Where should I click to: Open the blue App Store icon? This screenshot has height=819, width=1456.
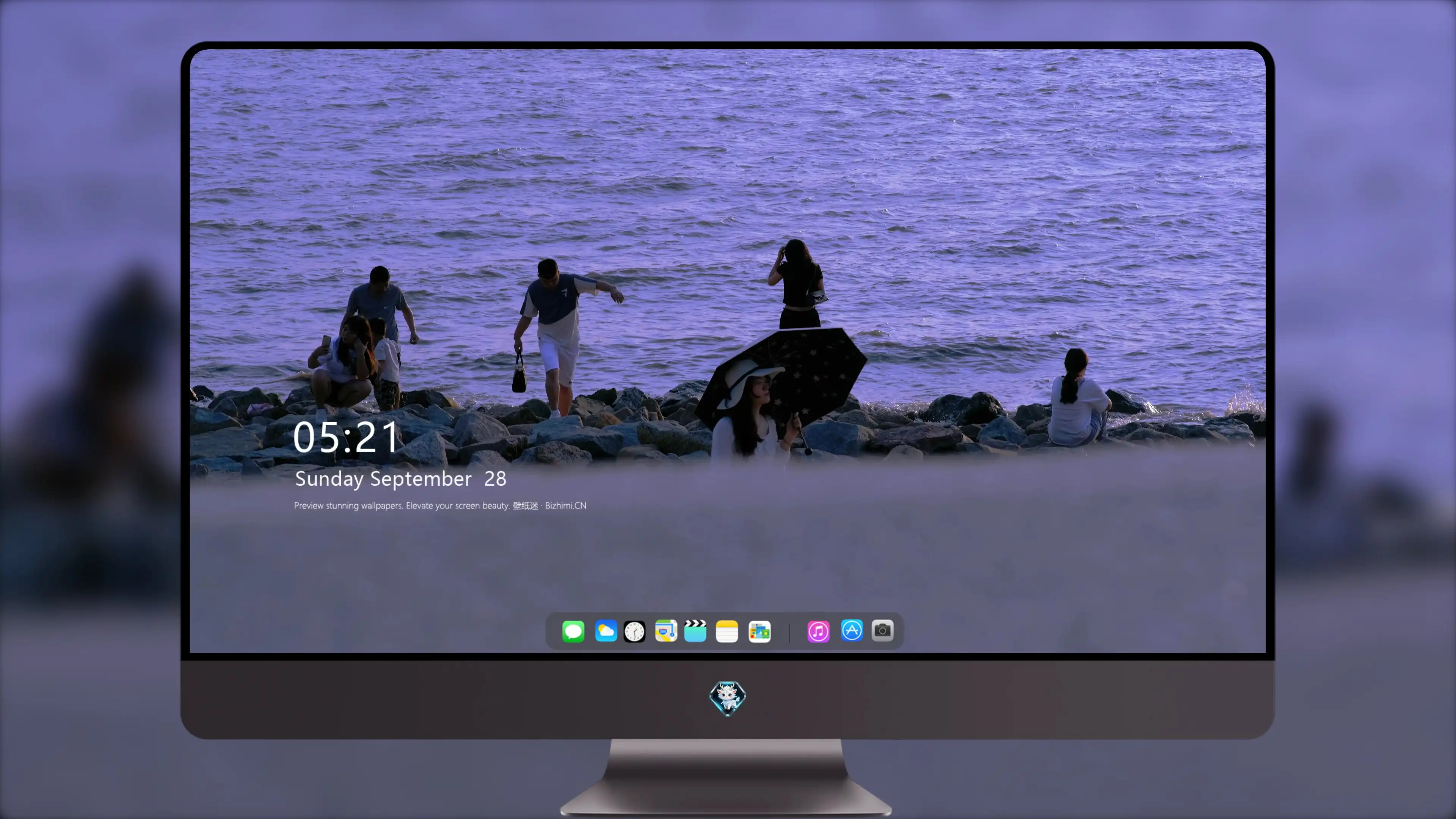coord(852,630)
